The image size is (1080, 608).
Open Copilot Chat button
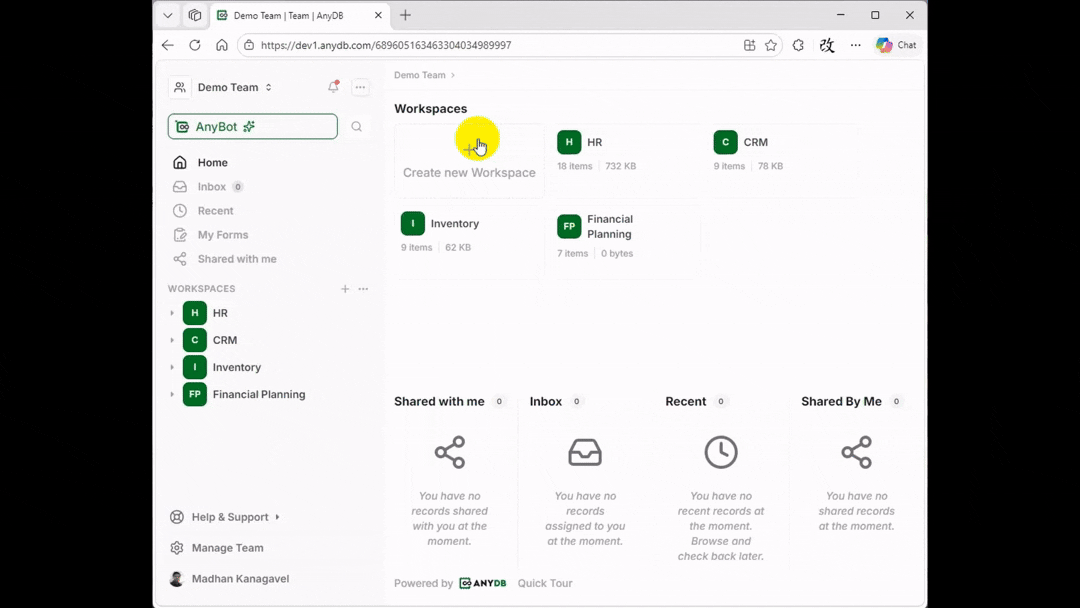click(896, 45)
